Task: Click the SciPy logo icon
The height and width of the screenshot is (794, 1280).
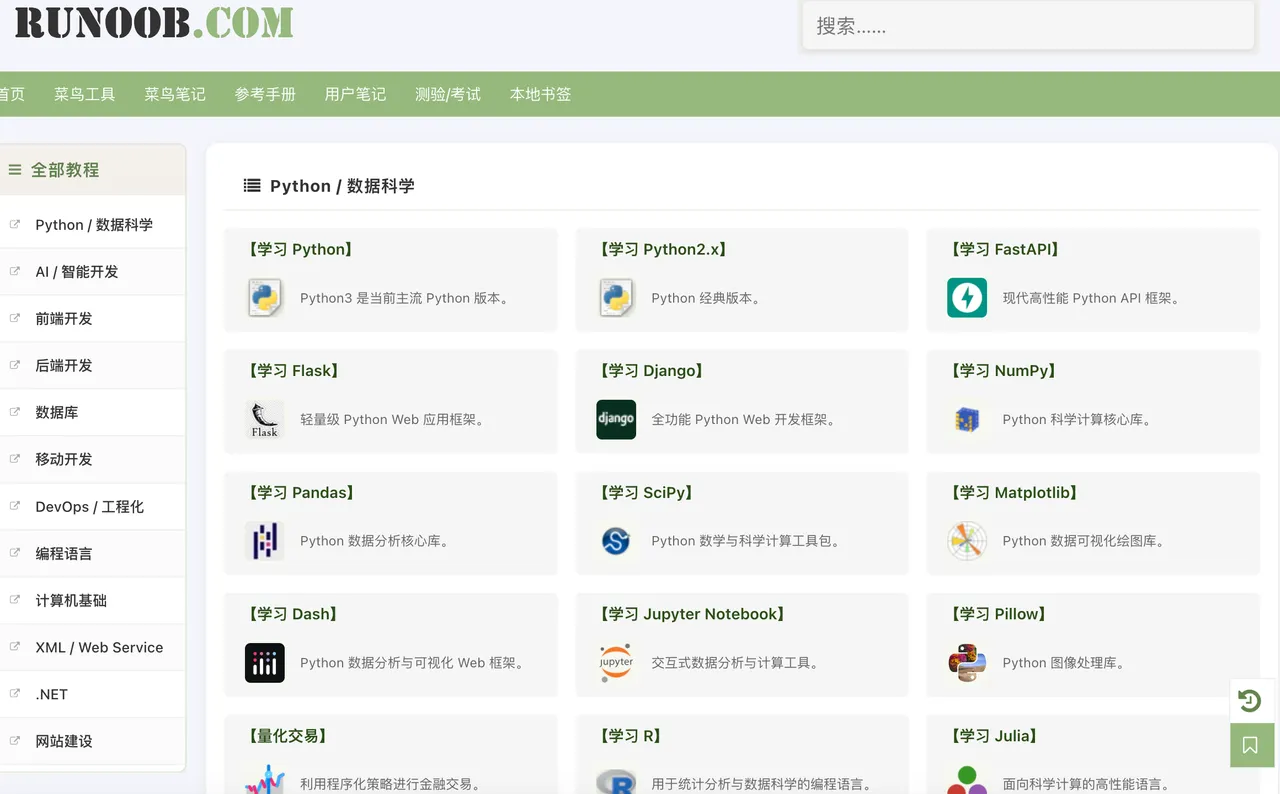Action: (x=616, y=541)
